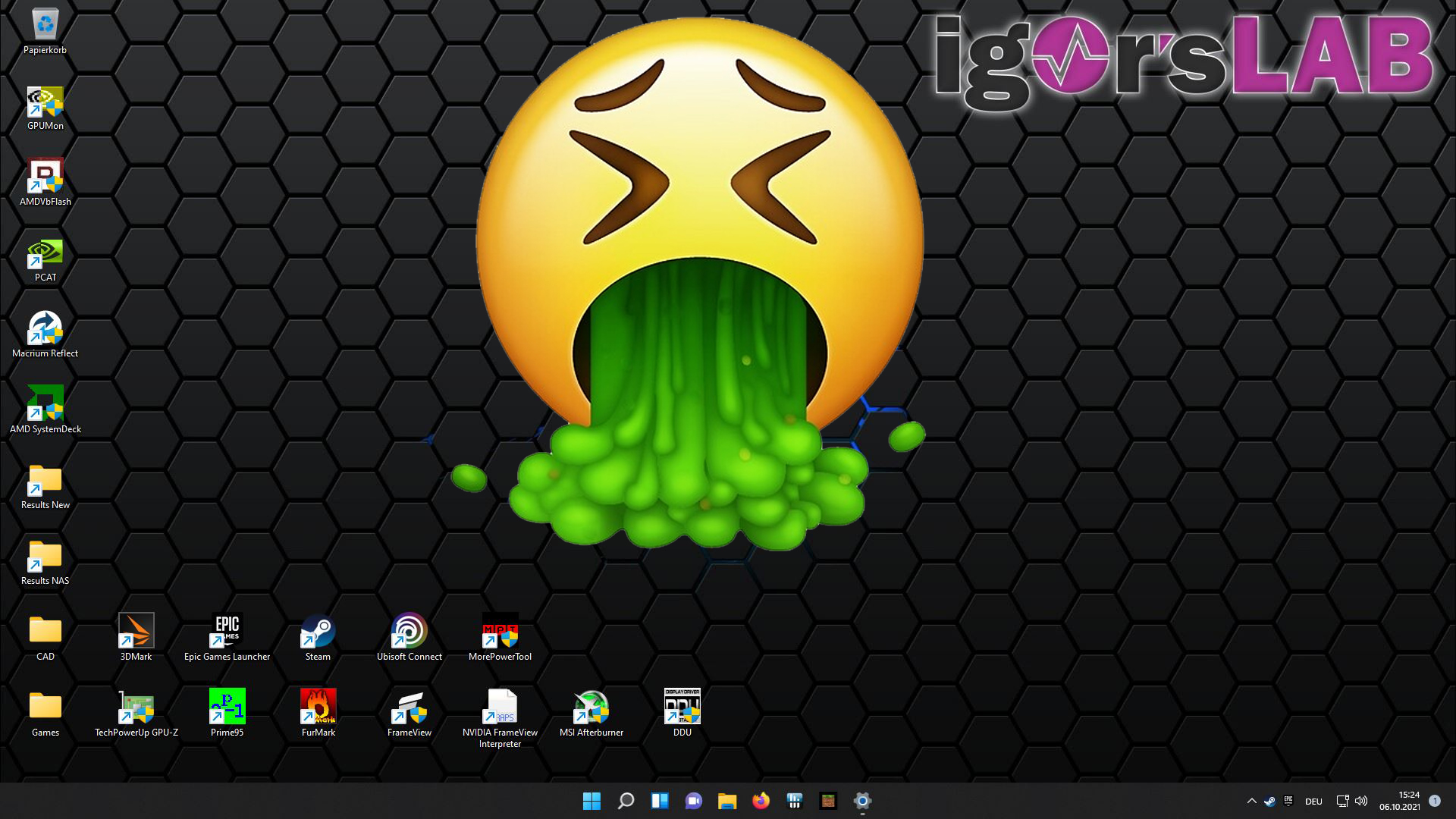This screenshot has width=1456, height=819.
Task: Select the 3DMark shortcut
Action: tap(136, 632)
